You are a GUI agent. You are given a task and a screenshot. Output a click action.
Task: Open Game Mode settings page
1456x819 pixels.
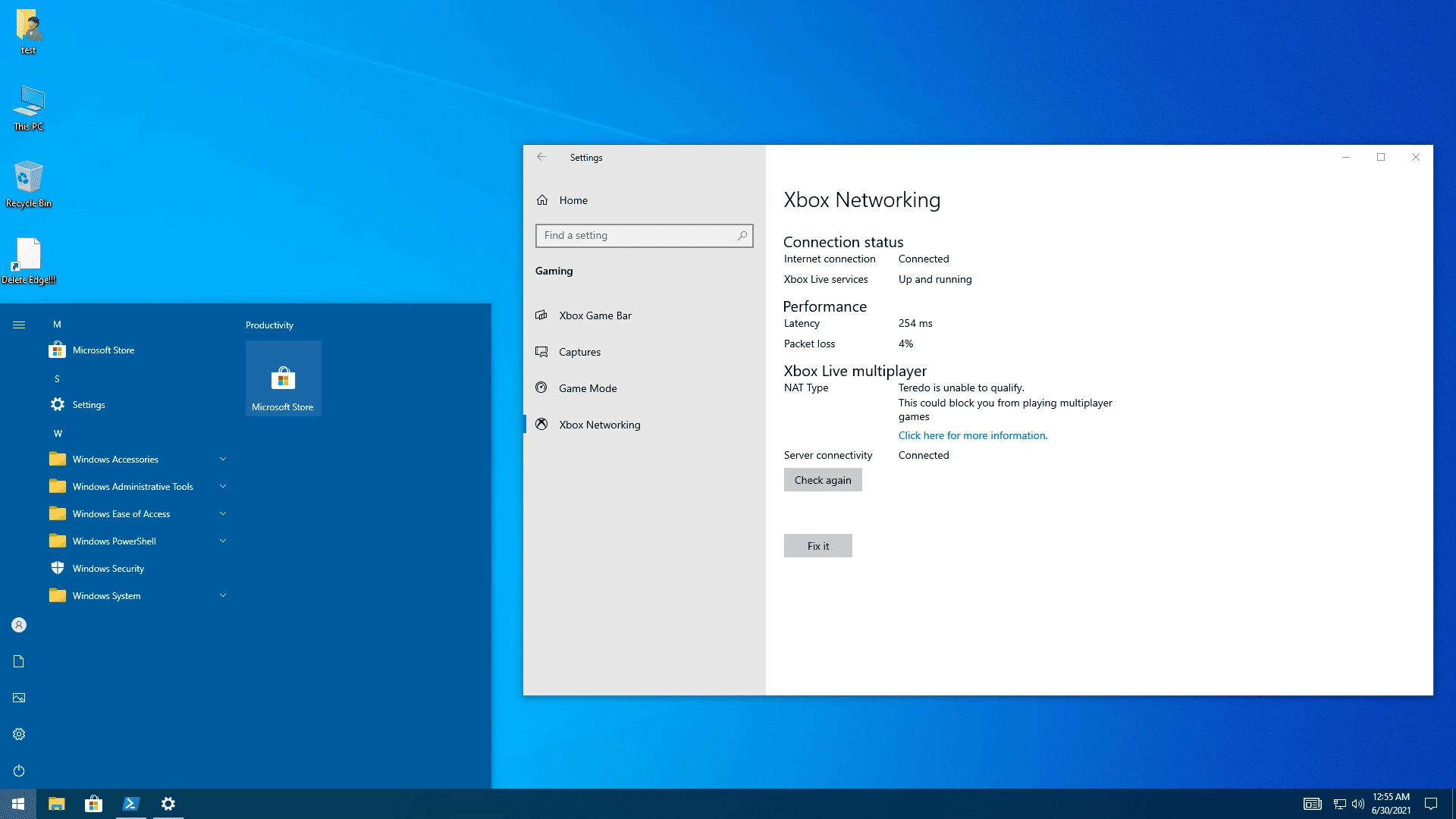(645, 388)
